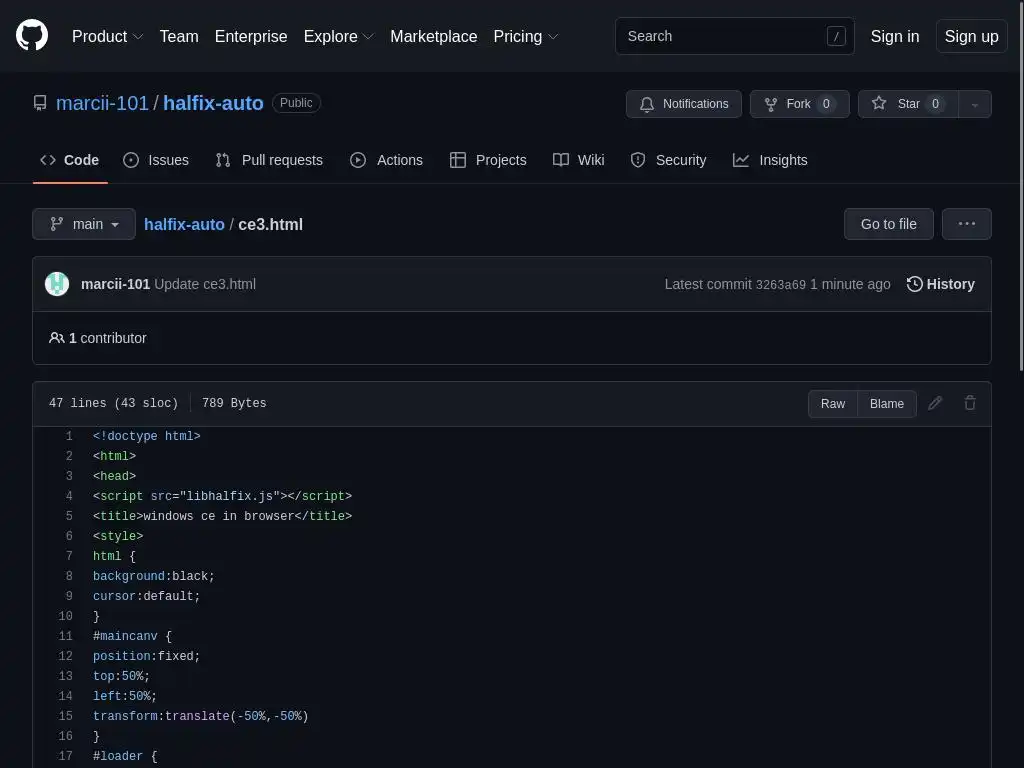Open Marketplace from the header
The height and width of the screenshot is (768, 1024).
click(x=434, y=37)
